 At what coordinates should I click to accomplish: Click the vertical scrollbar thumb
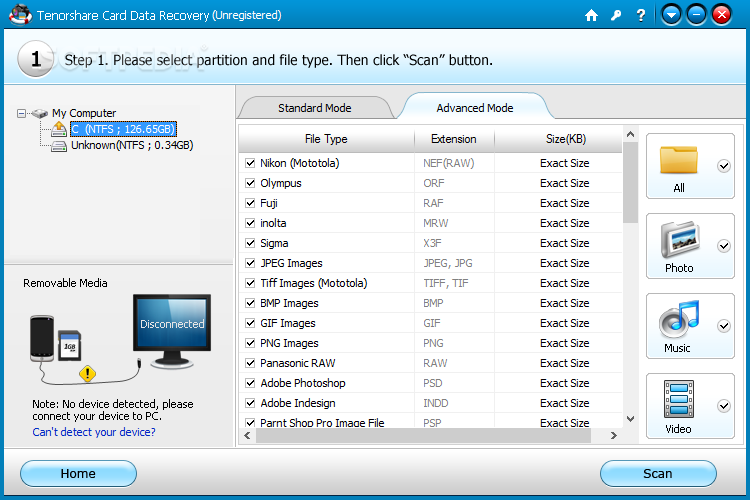[x=630, y=182]
